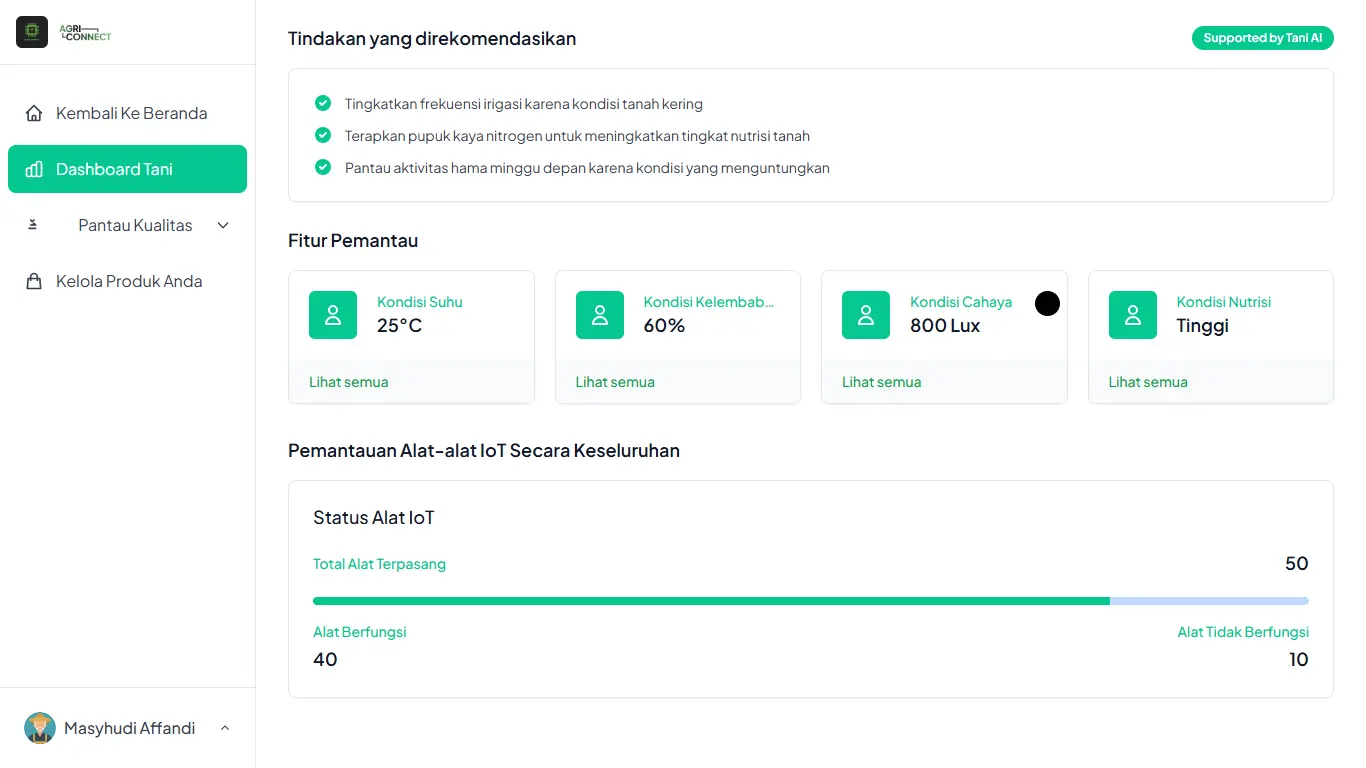Click the checkmark beside the irrigation recommendation
The image size is (1366, 768).
[322, 103]
